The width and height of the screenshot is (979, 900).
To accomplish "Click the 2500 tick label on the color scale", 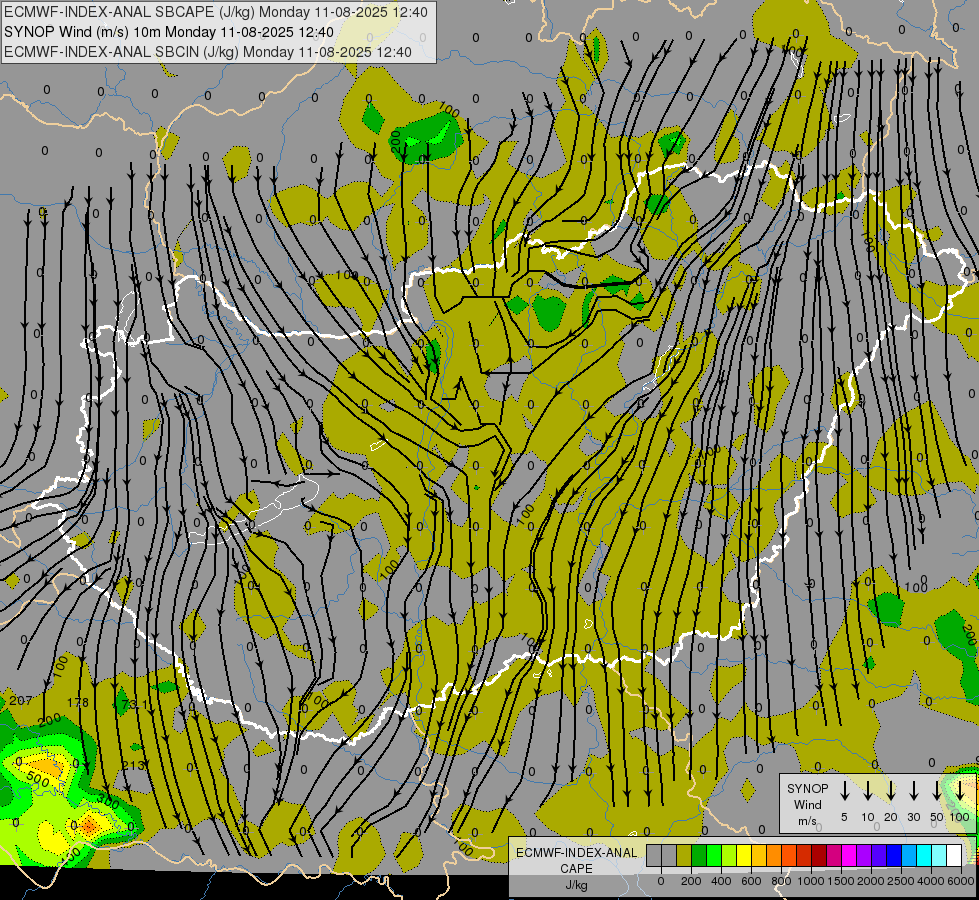I will [x=901, y=881].
